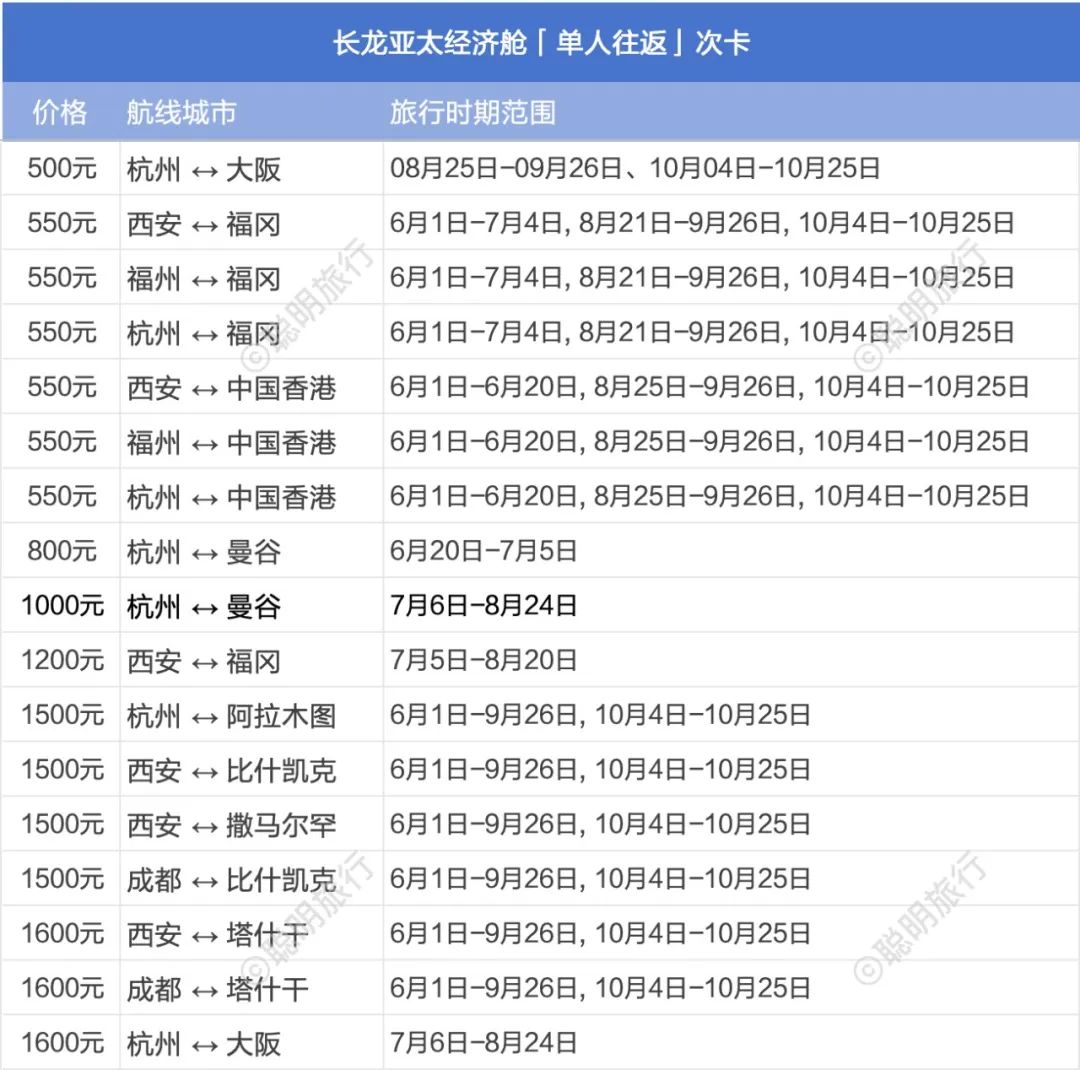The image size is (1080, 1070).
Task: Select the 500元 price cell
Action: (62, 168)
